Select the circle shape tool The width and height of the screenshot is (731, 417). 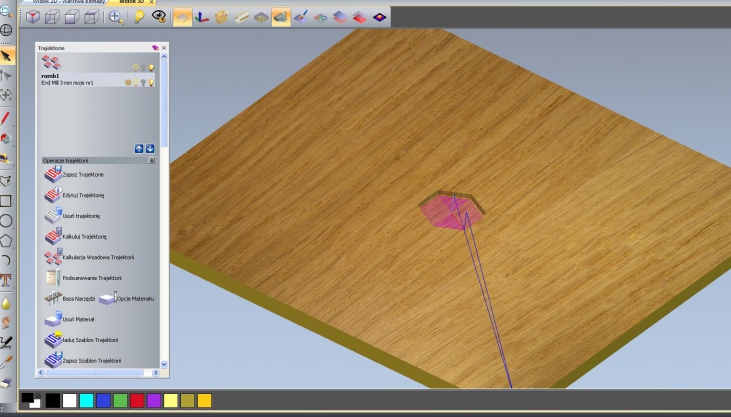coord(6,221)
